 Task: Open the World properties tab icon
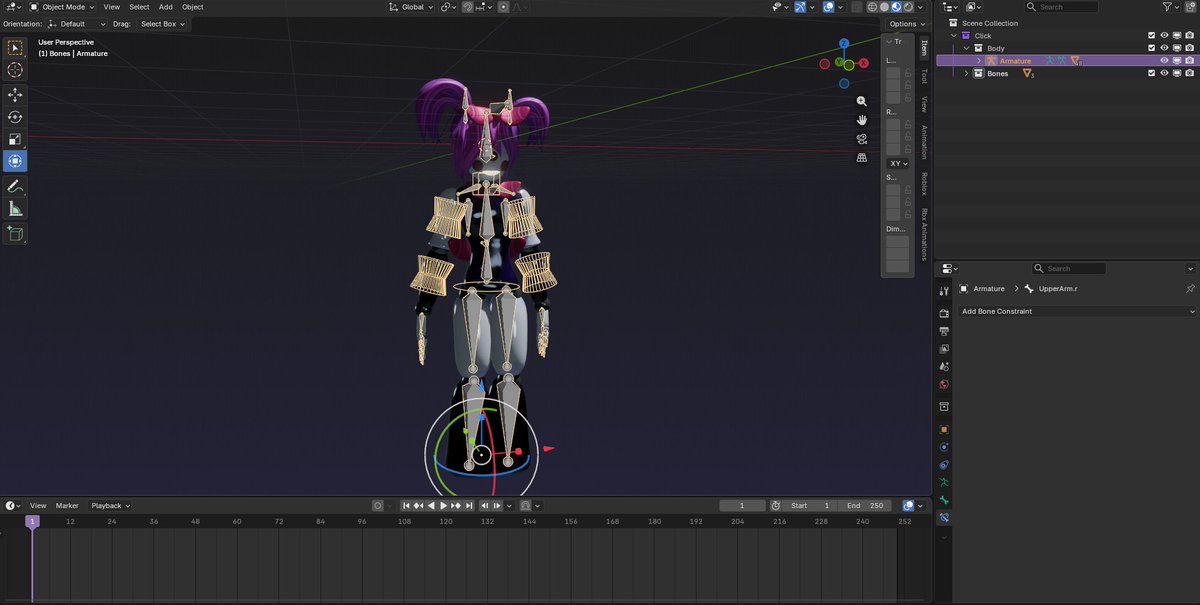(x=944, y=384)
